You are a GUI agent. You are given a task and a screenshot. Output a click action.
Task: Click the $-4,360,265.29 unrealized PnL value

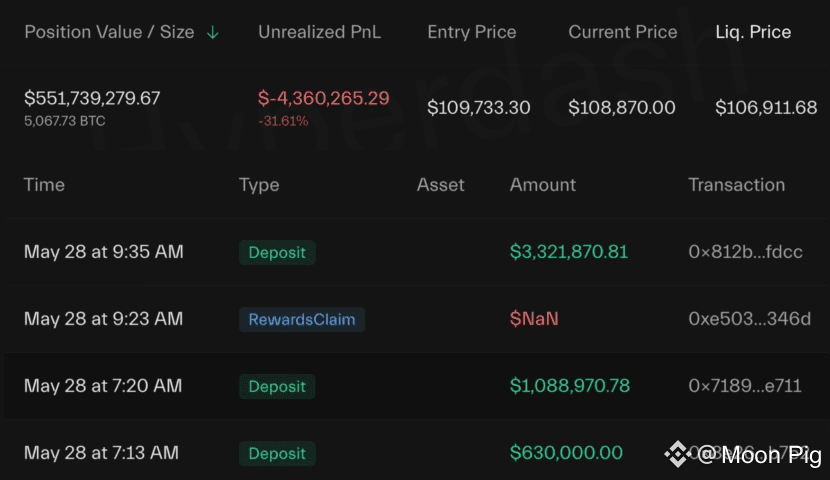(x=323, y=98)
